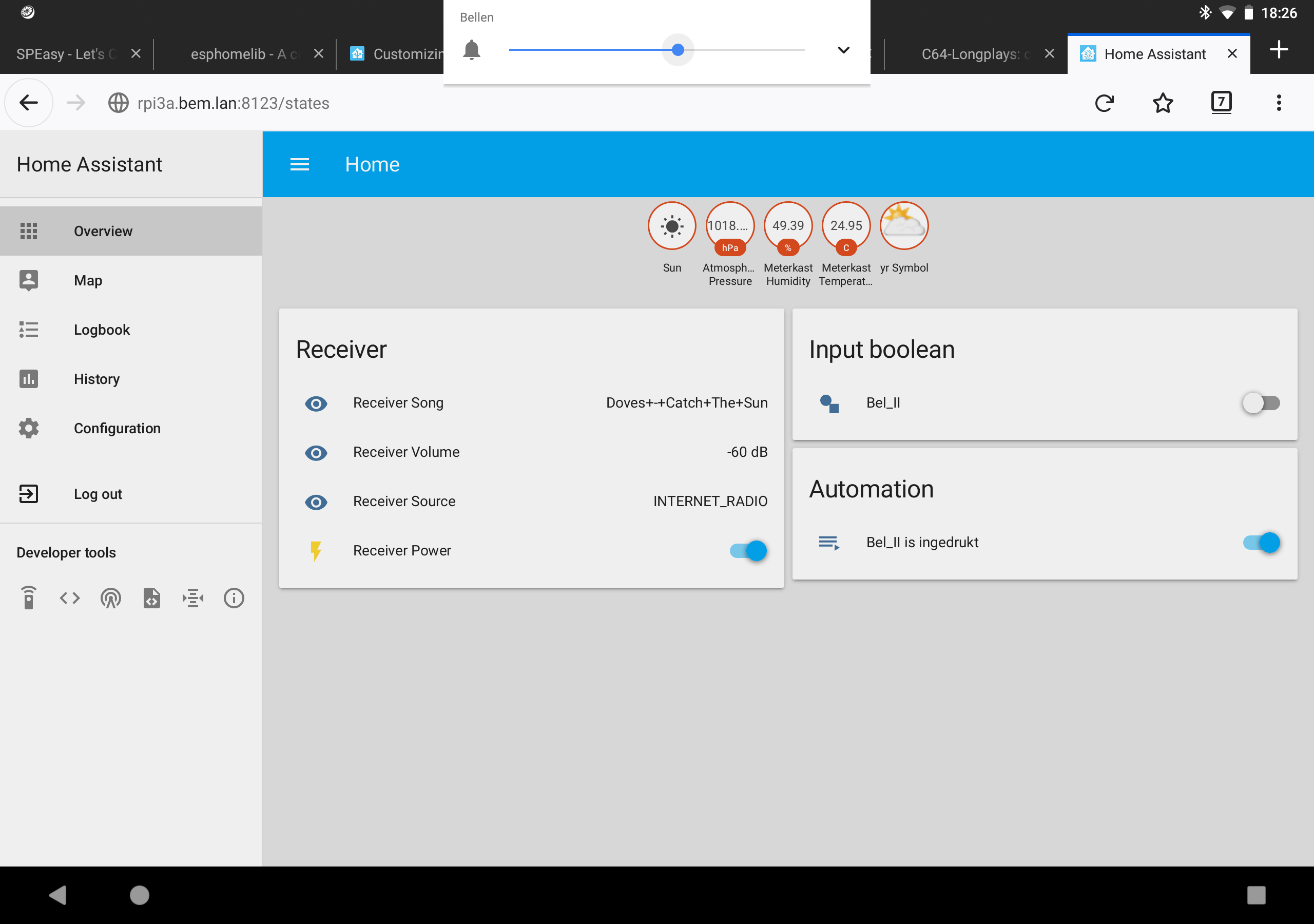Open the Templates developer tool file icon
This screenshot has height=924, width=1314.
(151, 598)
